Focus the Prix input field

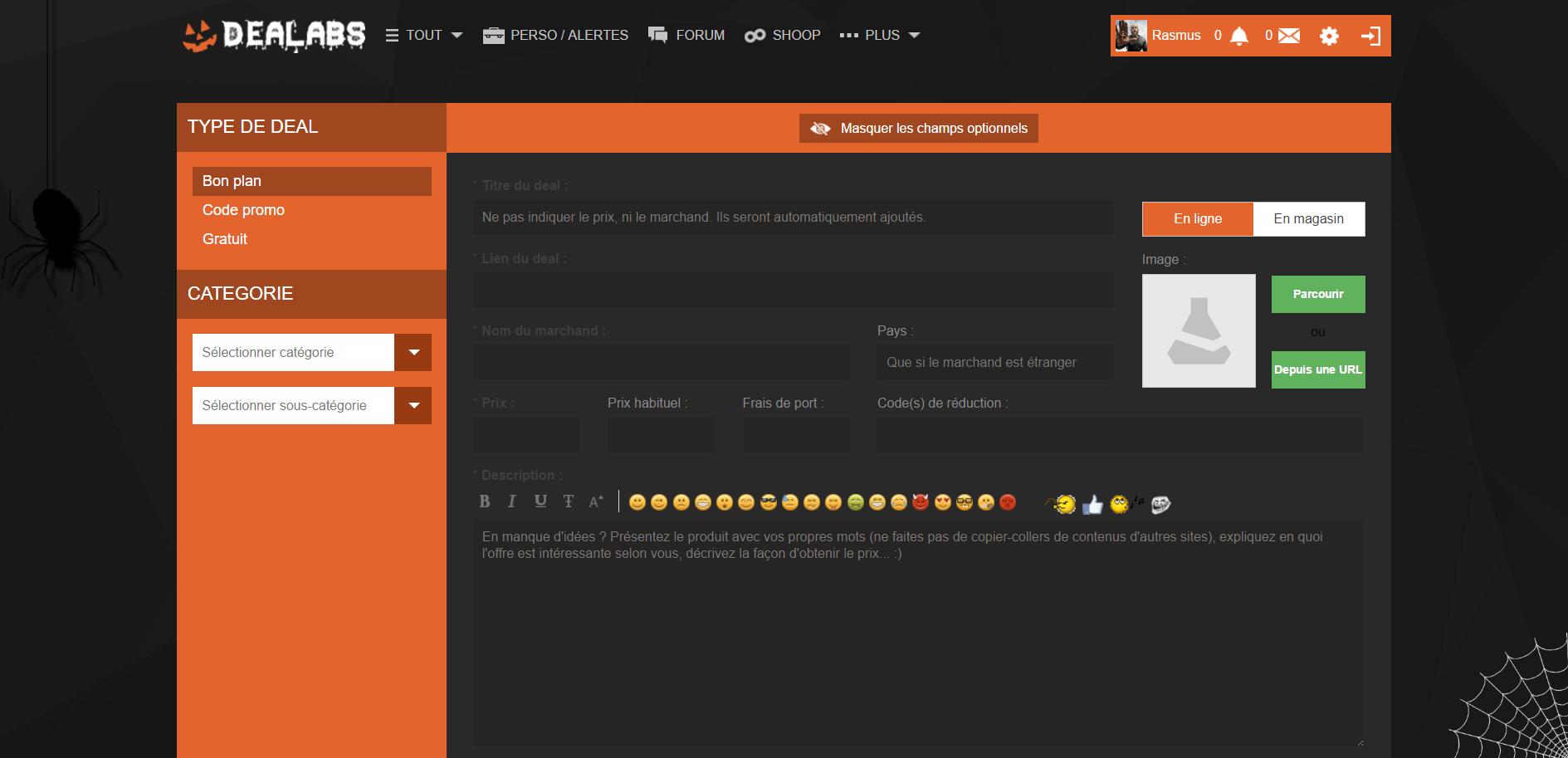[526, 435]
